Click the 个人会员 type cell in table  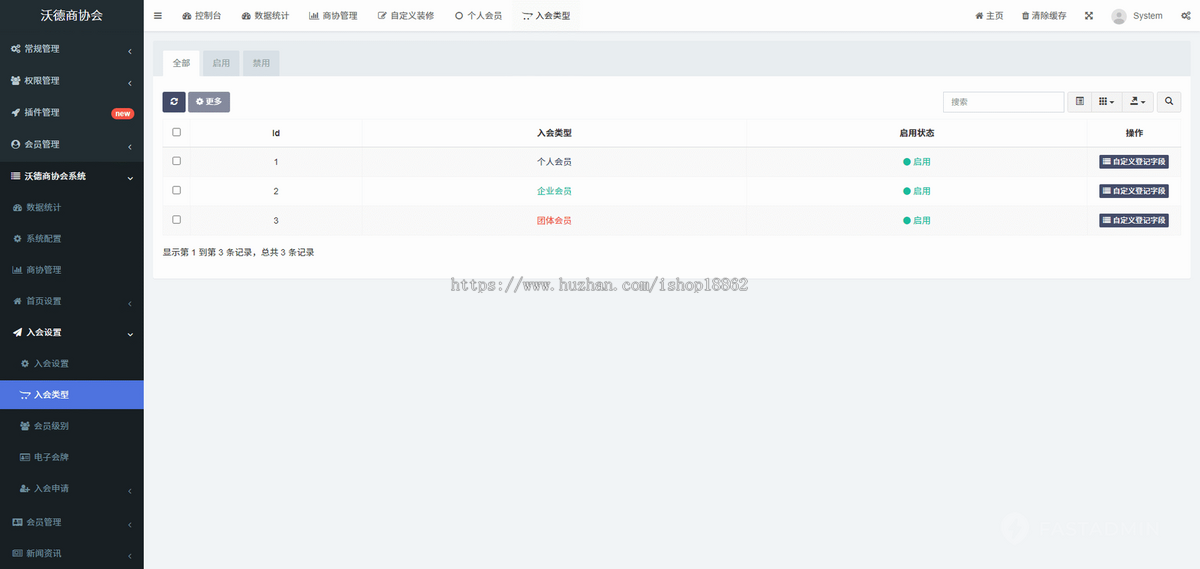pos(554,161)
